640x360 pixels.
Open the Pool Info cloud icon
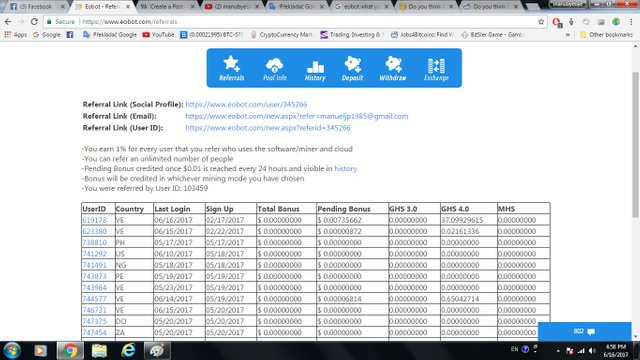click(x=274, y=69)
